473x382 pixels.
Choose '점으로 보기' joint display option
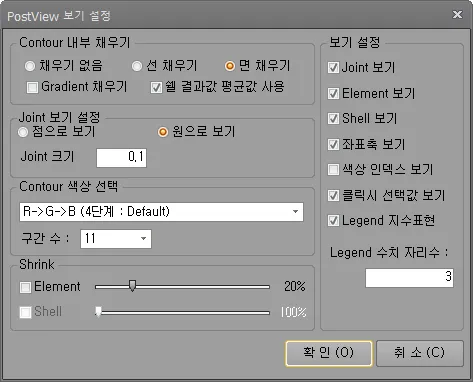(23, 132)
